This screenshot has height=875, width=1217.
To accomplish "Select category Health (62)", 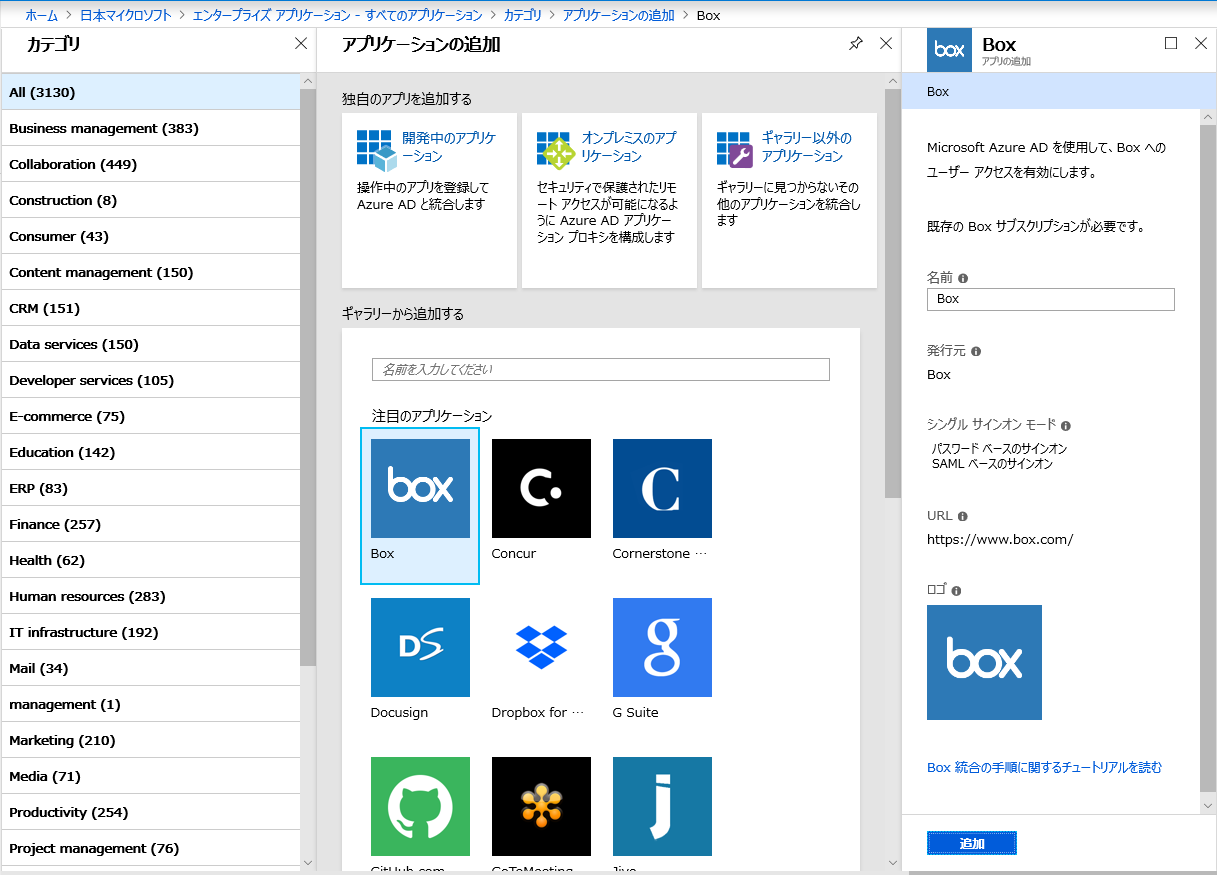I will pos(151,560).
